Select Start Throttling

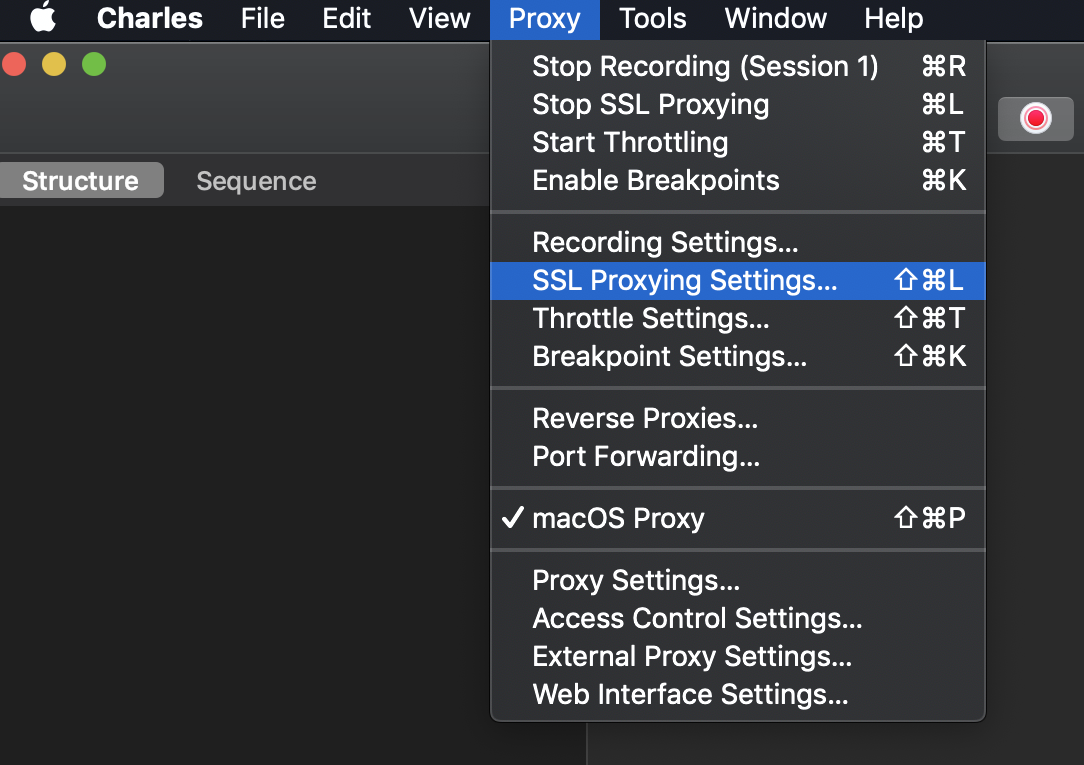click(x=738, y=142)
